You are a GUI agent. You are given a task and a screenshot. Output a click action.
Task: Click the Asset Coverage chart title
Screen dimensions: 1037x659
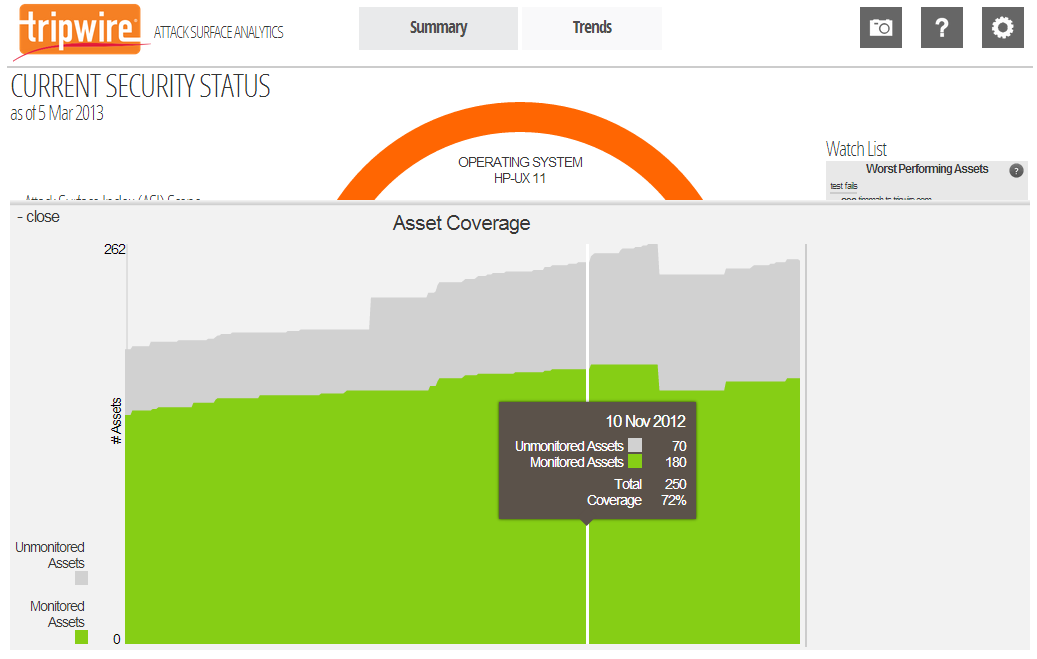click(462, 223)
